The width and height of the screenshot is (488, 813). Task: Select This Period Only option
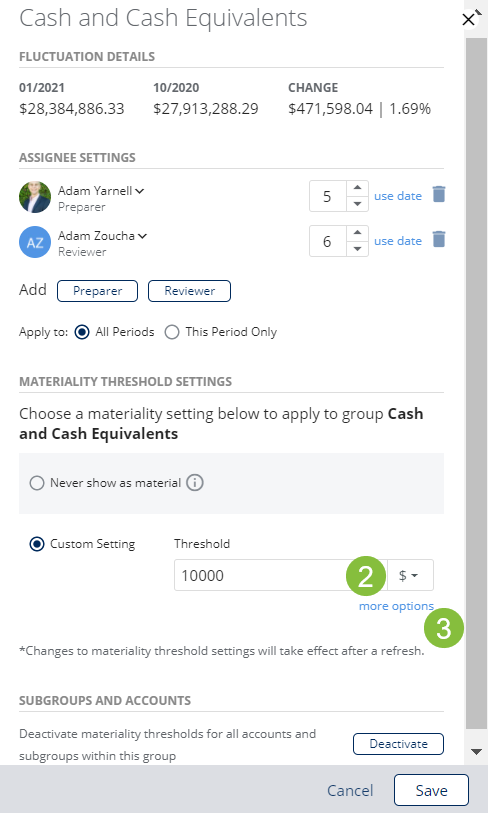[x=172, y=332]
